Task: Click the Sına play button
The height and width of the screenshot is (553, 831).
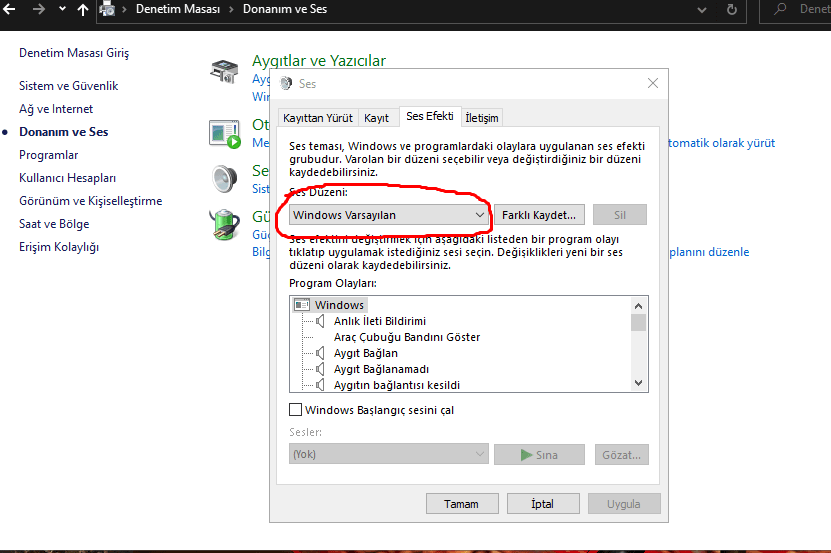Action: coord(539,454)
